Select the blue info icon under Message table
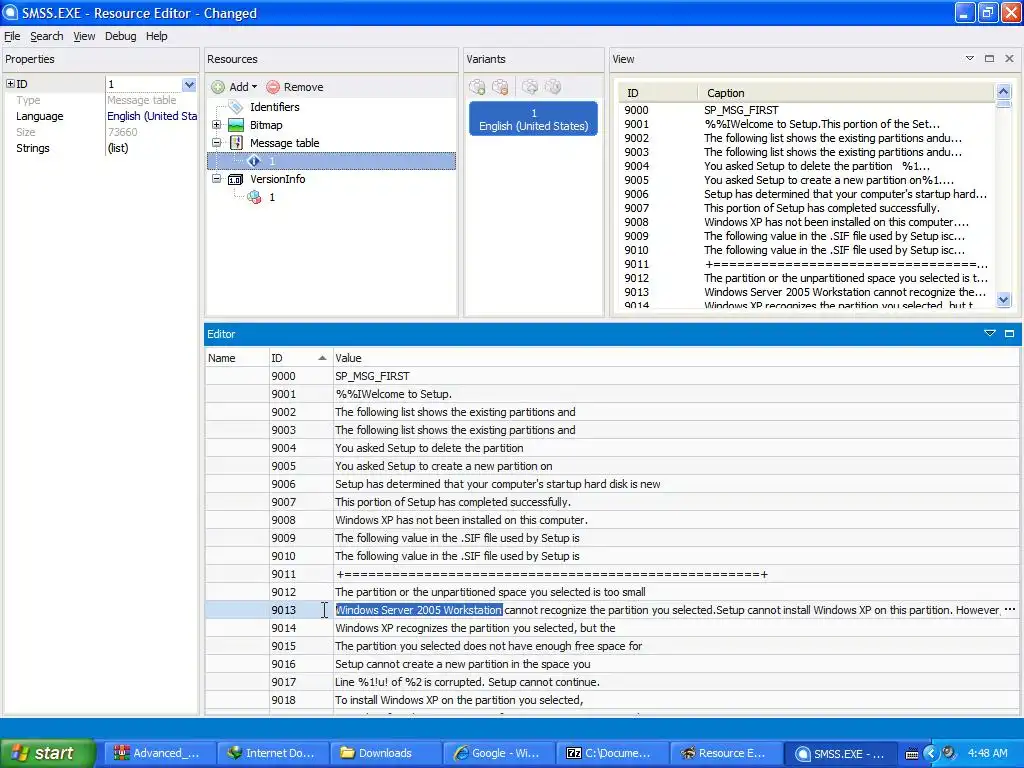 [x=254, y=161]
